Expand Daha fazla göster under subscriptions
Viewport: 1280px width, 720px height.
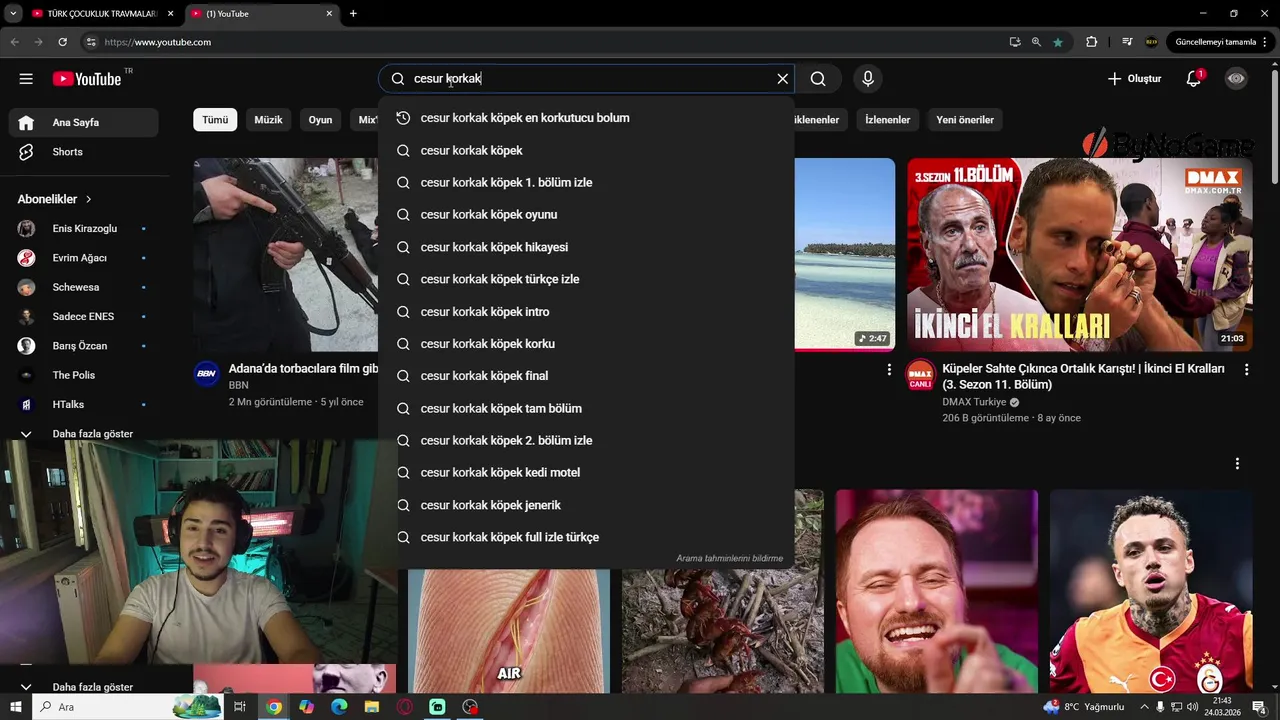coord(84,434)
